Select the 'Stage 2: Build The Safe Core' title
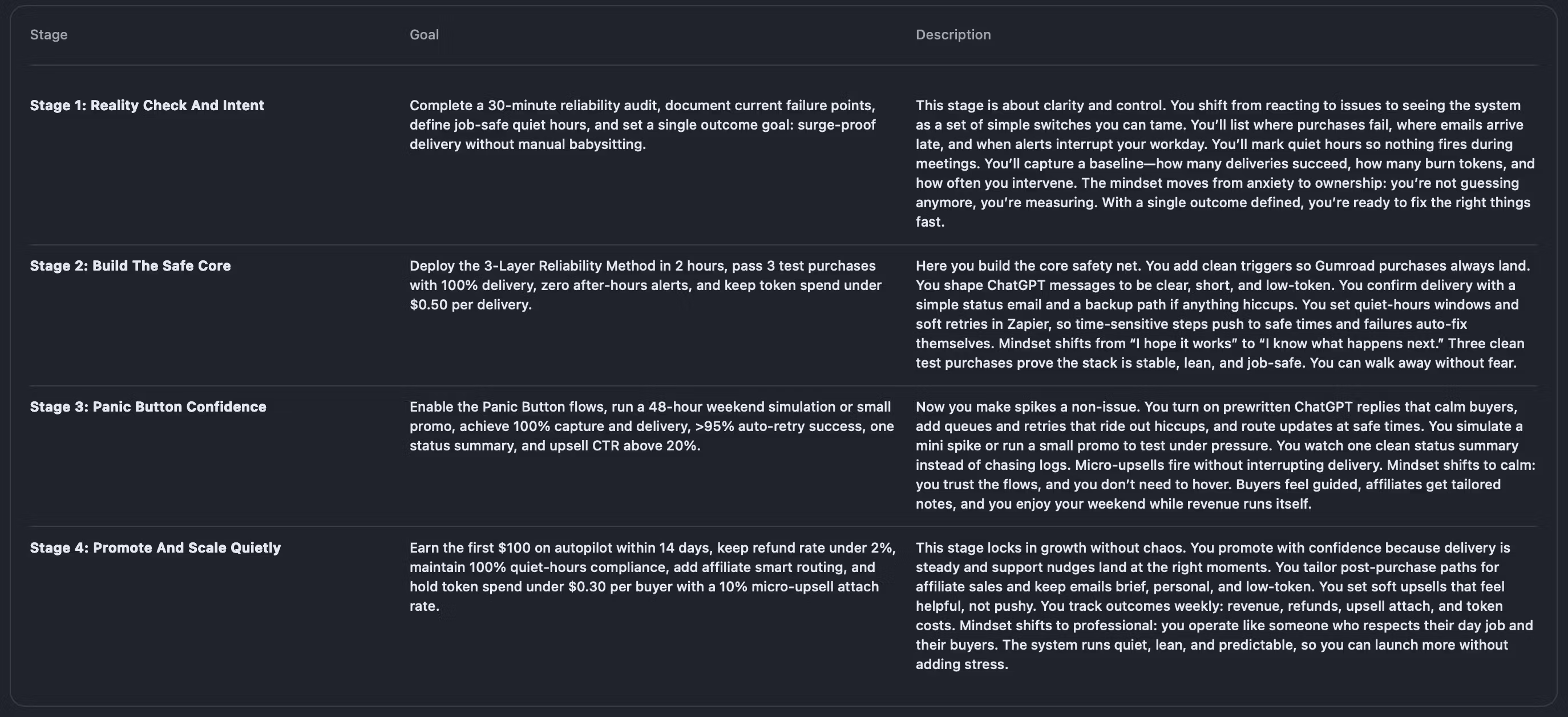1568x717 pixels. tap(130, 265)
